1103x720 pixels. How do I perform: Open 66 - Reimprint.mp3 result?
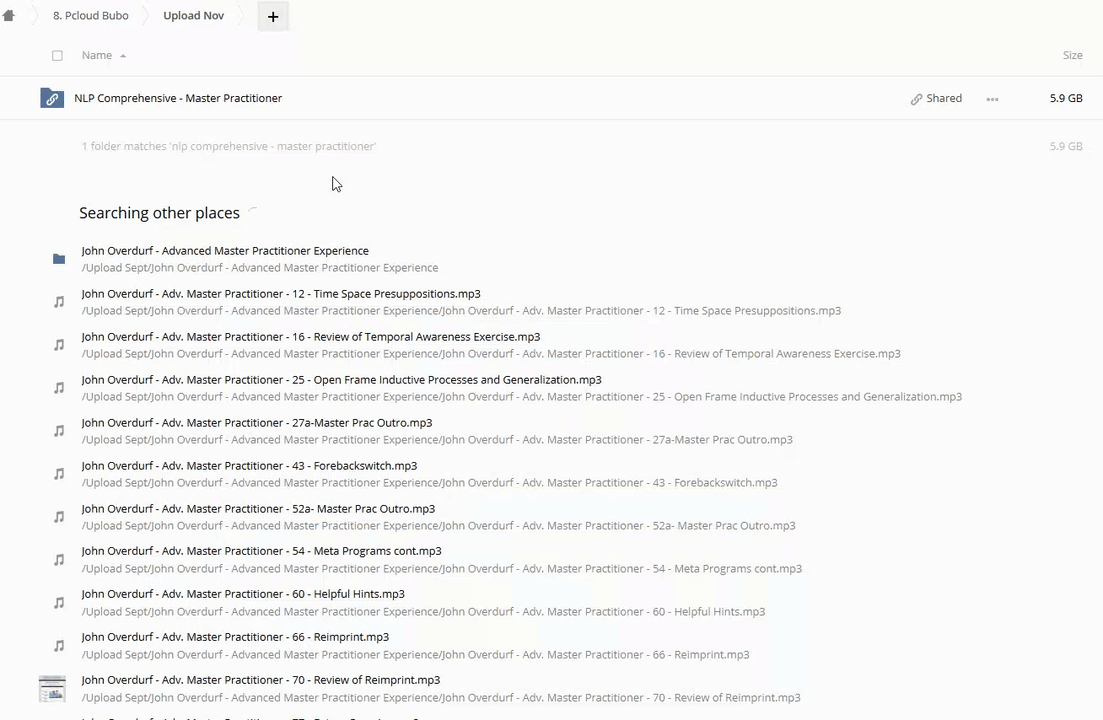(x=235, y=637)
